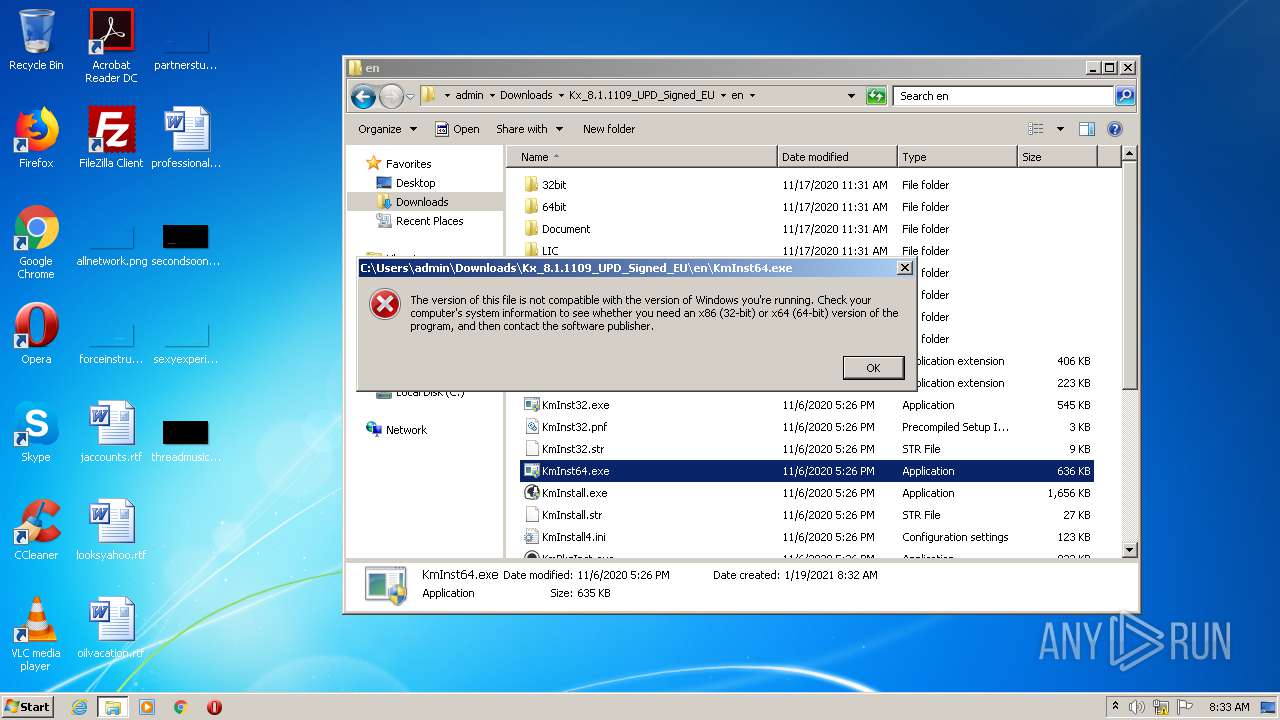
Task: Click the taskbar Opera icon
Action: (214, 707)
